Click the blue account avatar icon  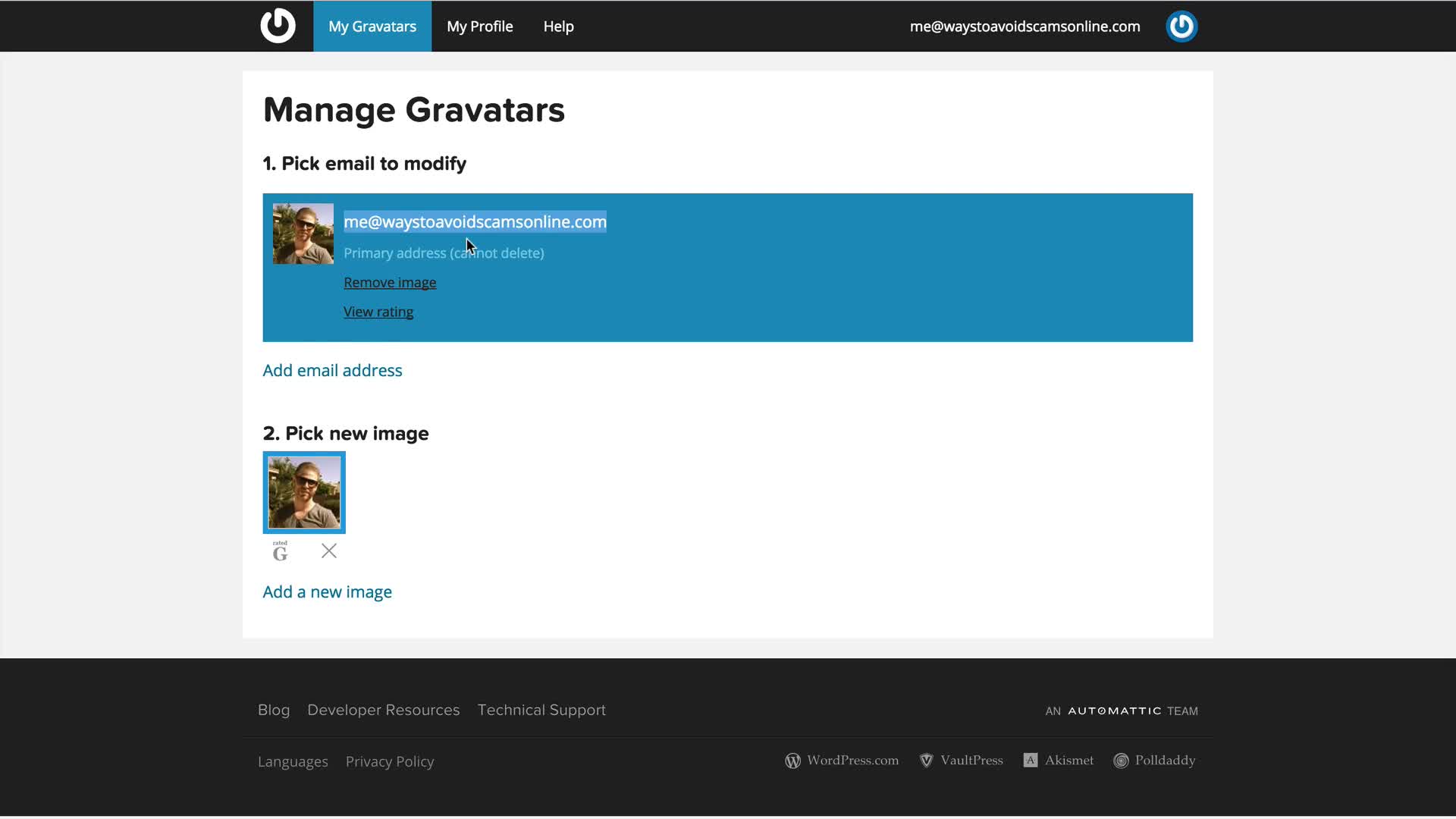coord(1181,26)
